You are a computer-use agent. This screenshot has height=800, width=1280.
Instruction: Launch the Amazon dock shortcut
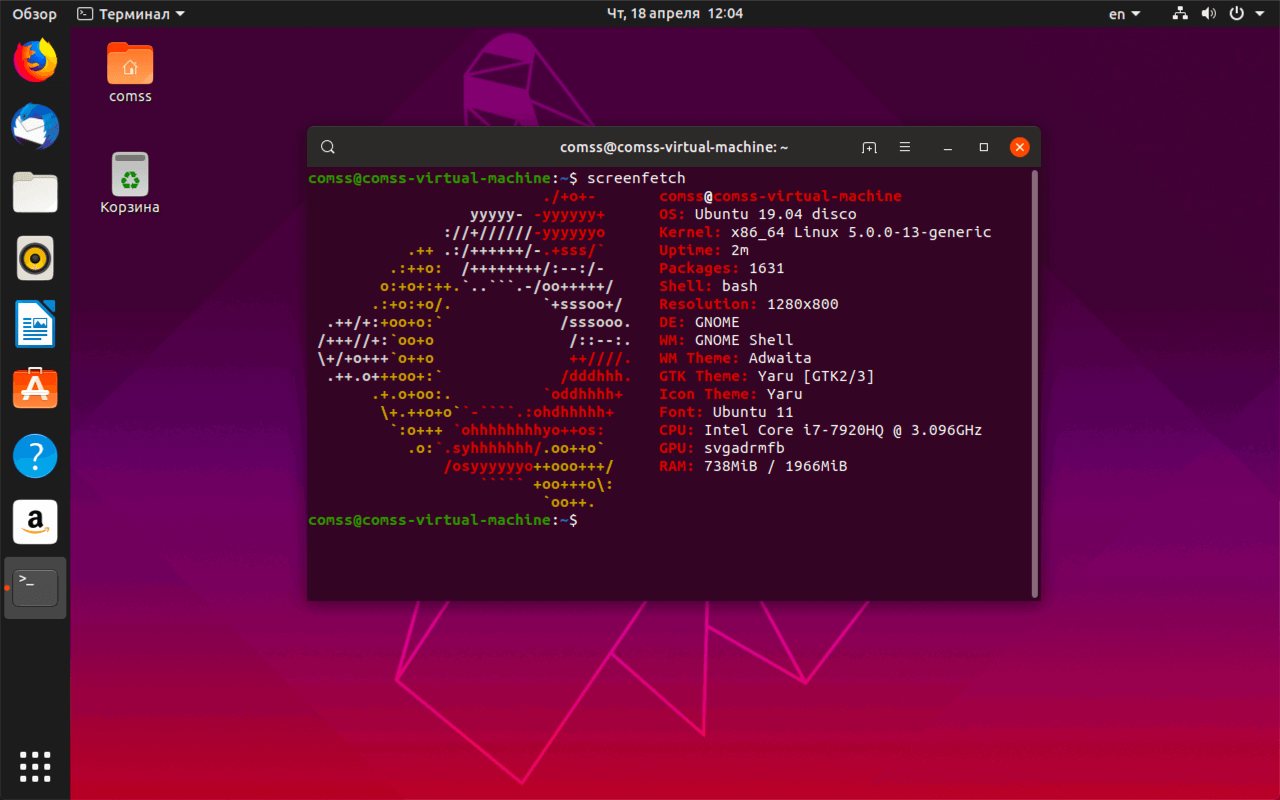tap(35, 522)
